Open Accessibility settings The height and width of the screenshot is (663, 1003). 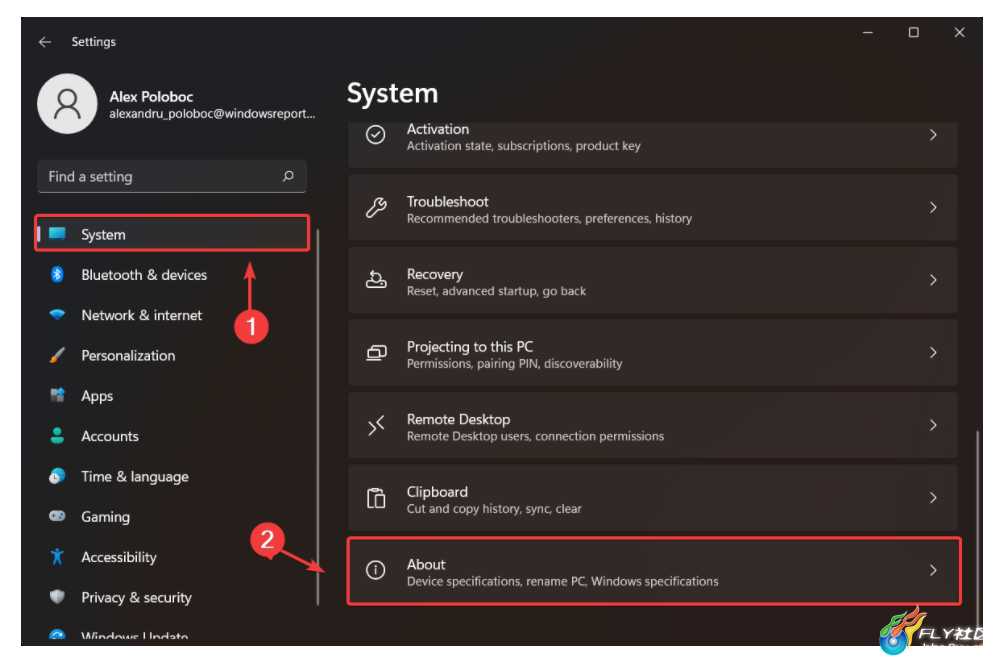[172, 557]
